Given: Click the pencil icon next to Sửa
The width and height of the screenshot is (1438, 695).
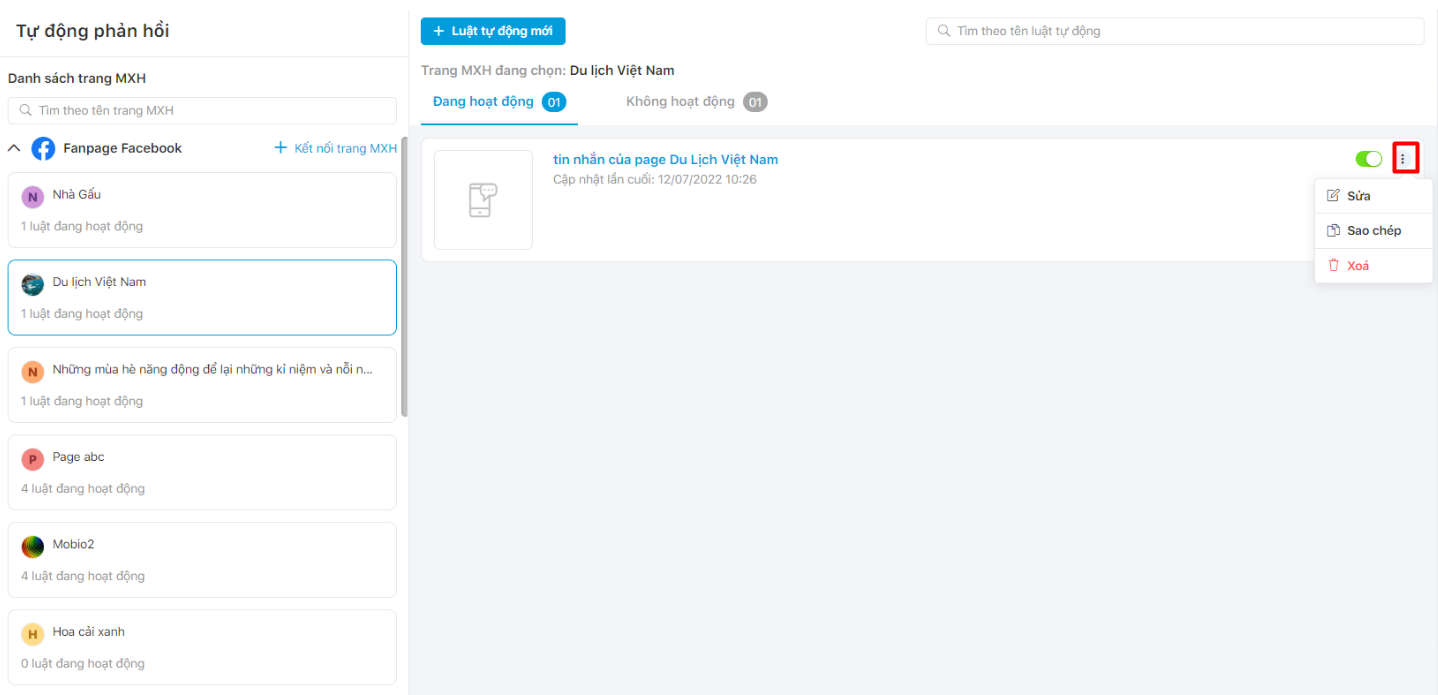Looking at the screenshot, I should coord(1334,195).
